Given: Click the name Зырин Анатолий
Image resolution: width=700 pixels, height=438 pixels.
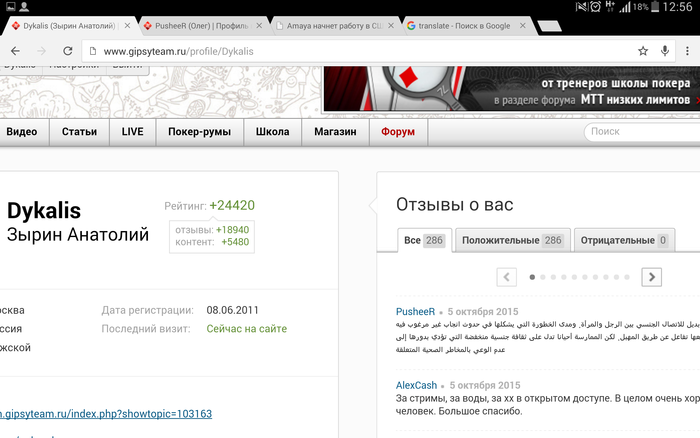Looking at the screenshot, I should coord(78,235).
